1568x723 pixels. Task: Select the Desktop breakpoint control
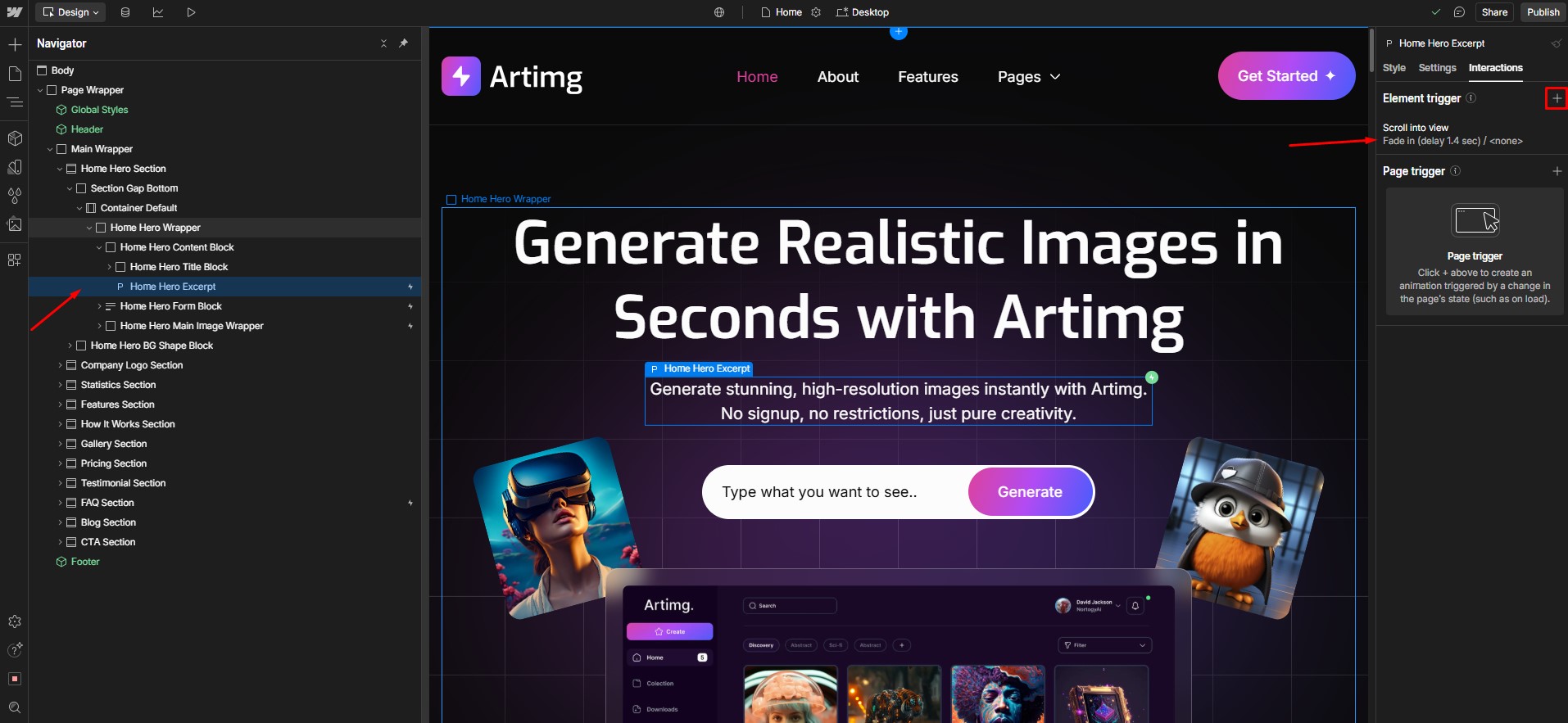tap(862, 12)
